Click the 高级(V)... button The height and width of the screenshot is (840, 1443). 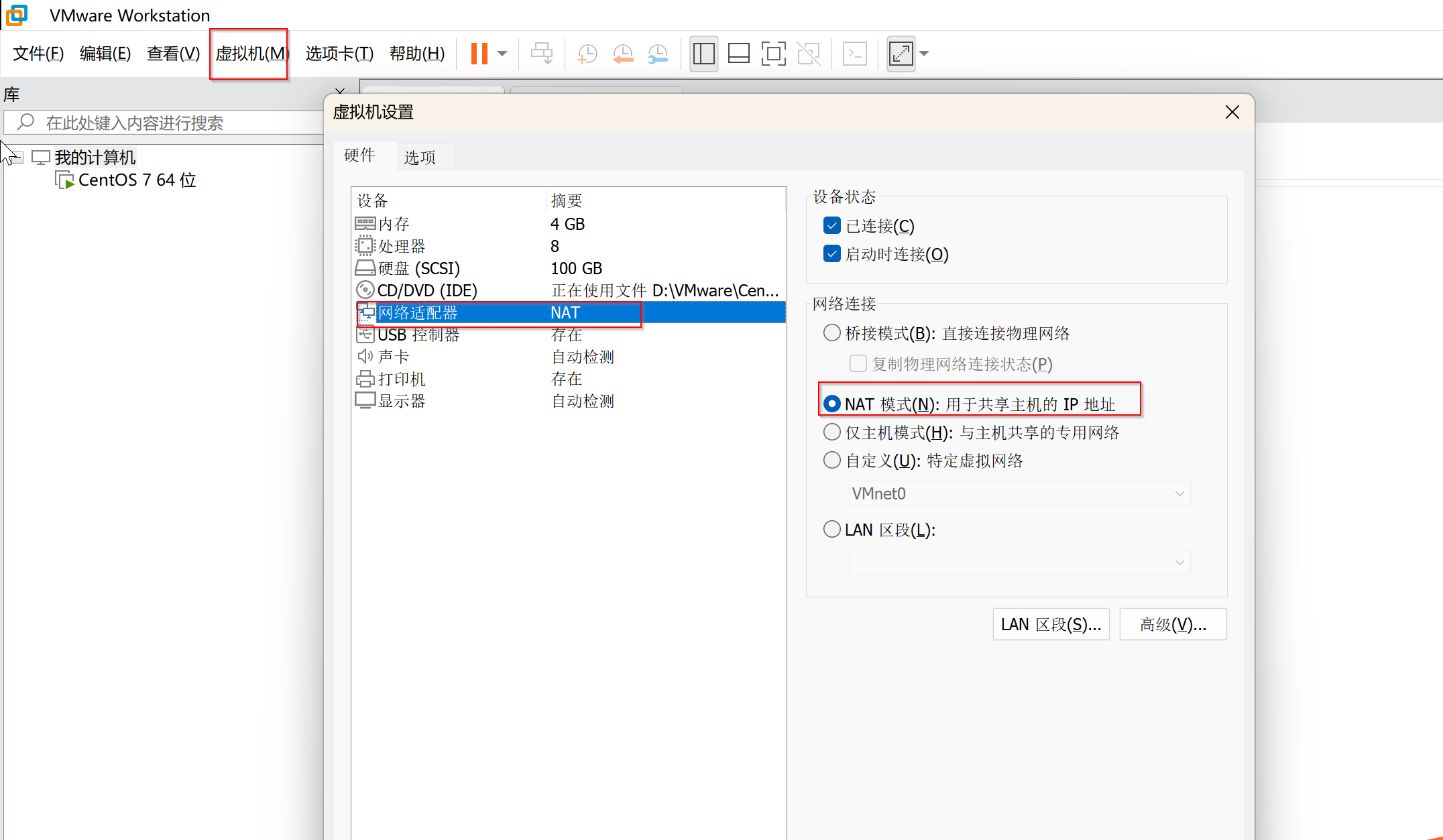click(x=1173, y=625)
